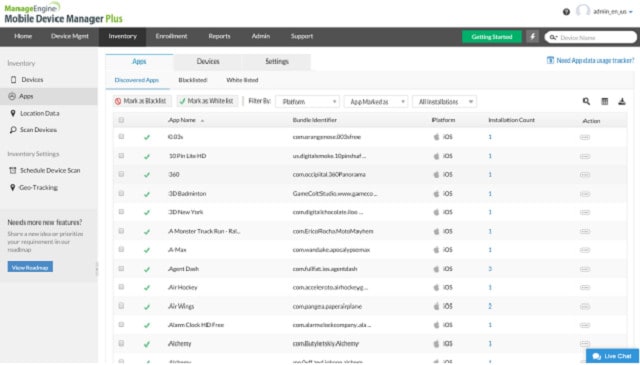640x365 pixels.
Task: Open the Device Mgmt menu
Action: point(70,36)
